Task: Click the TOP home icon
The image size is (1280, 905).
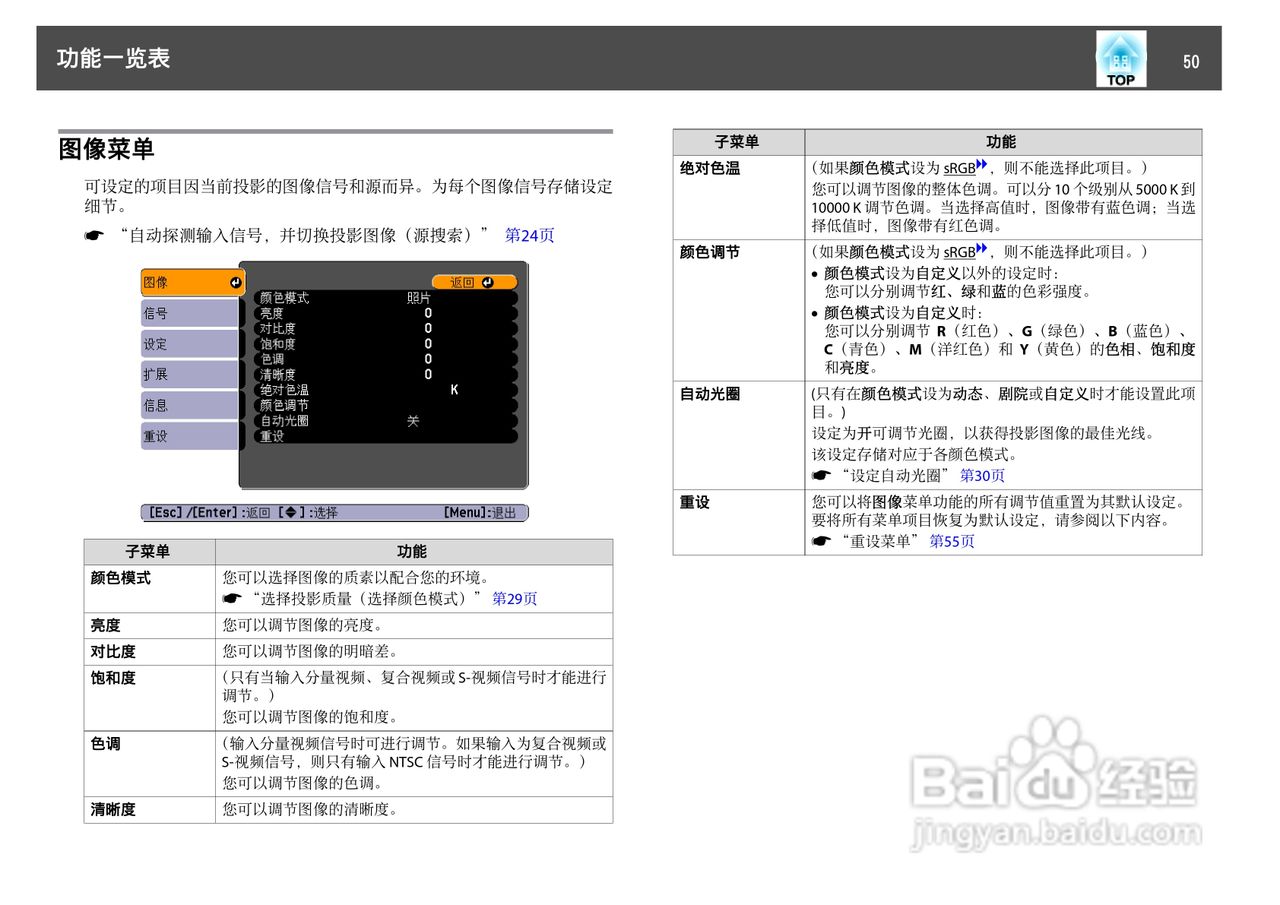Action: pyautogui.click(x=1121, y=59)
